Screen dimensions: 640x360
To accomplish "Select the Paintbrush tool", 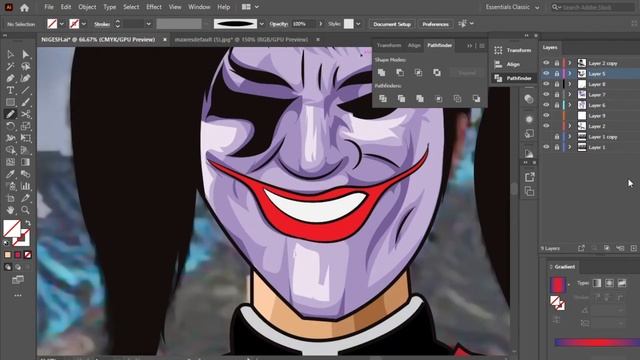I will [25, 102].
